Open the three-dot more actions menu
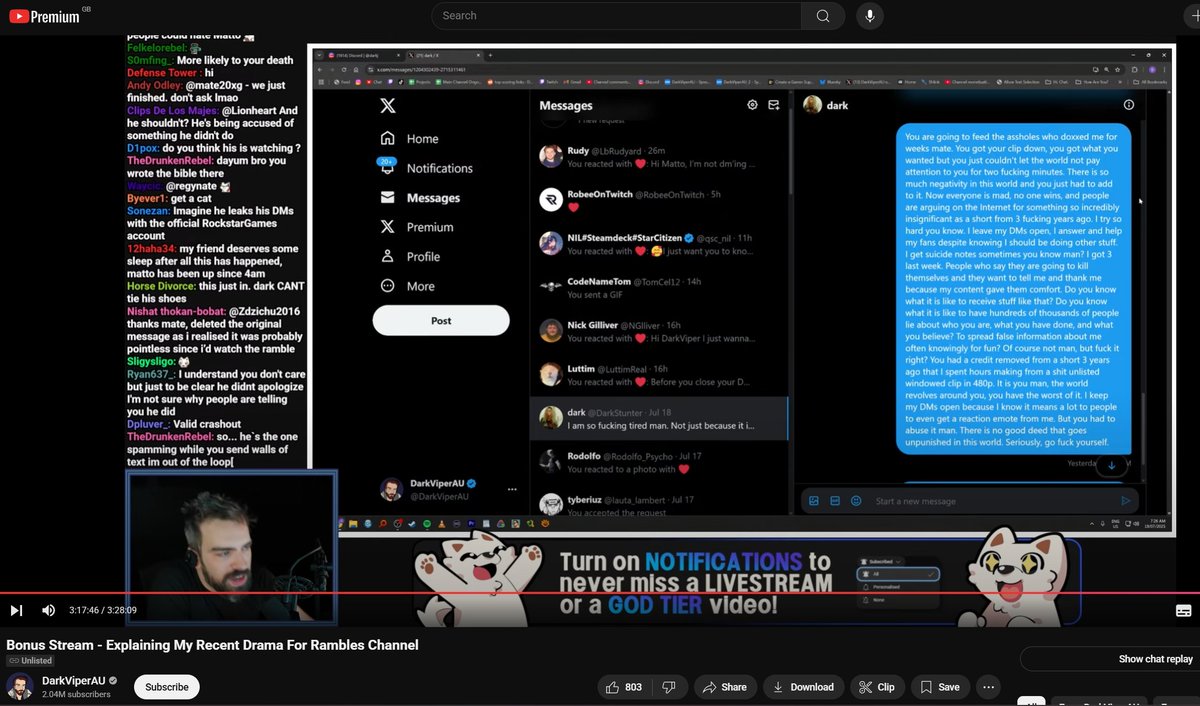This screenshot has height=706, width=1200. 988,687
